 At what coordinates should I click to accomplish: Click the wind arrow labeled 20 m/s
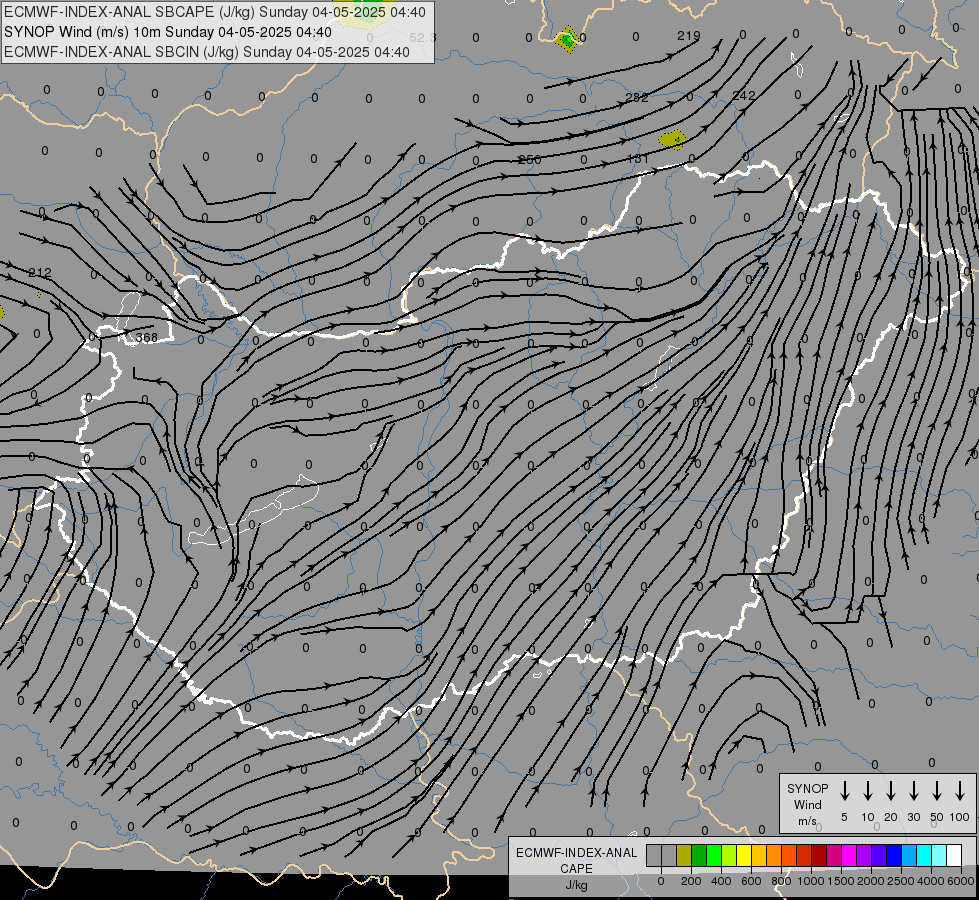(x=891, y=790)
